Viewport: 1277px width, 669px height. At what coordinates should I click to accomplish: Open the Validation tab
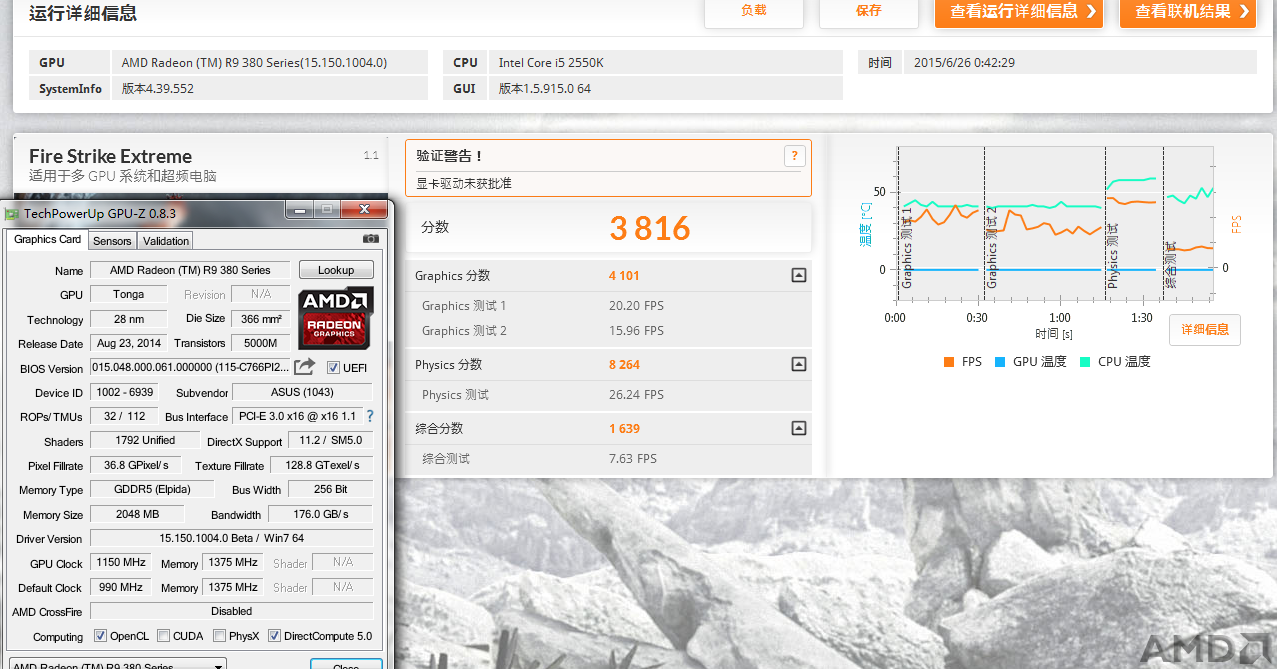point(166,241)
